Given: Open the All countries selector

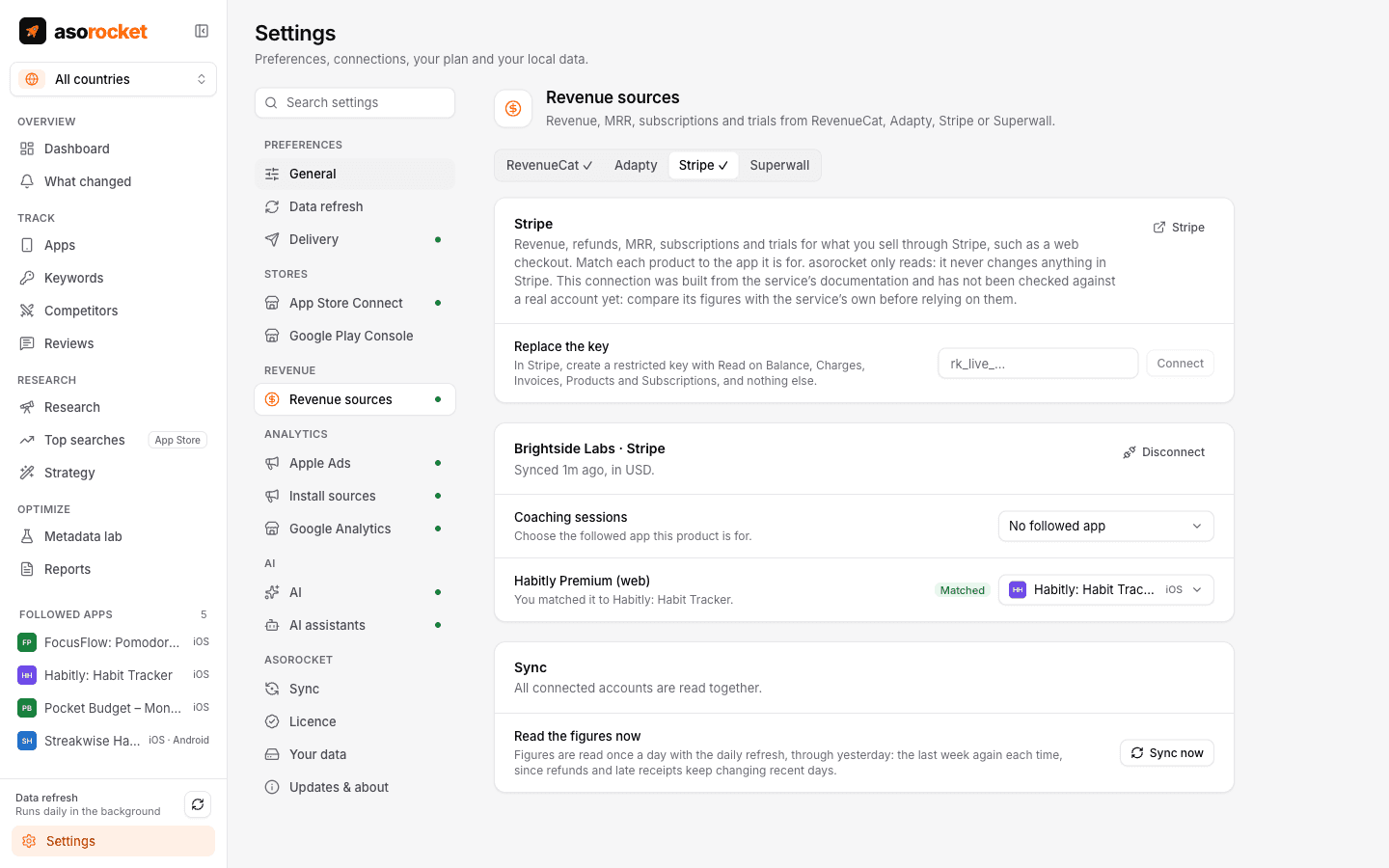Looking at the screenshot, I should pyautogui.click(x=113, y=79).
